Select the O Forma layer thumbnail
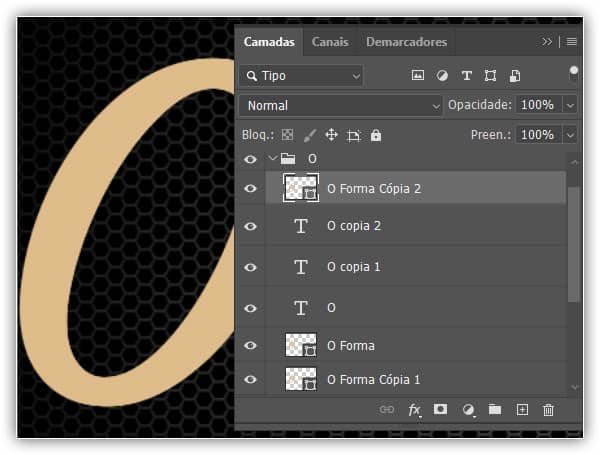 301,345
